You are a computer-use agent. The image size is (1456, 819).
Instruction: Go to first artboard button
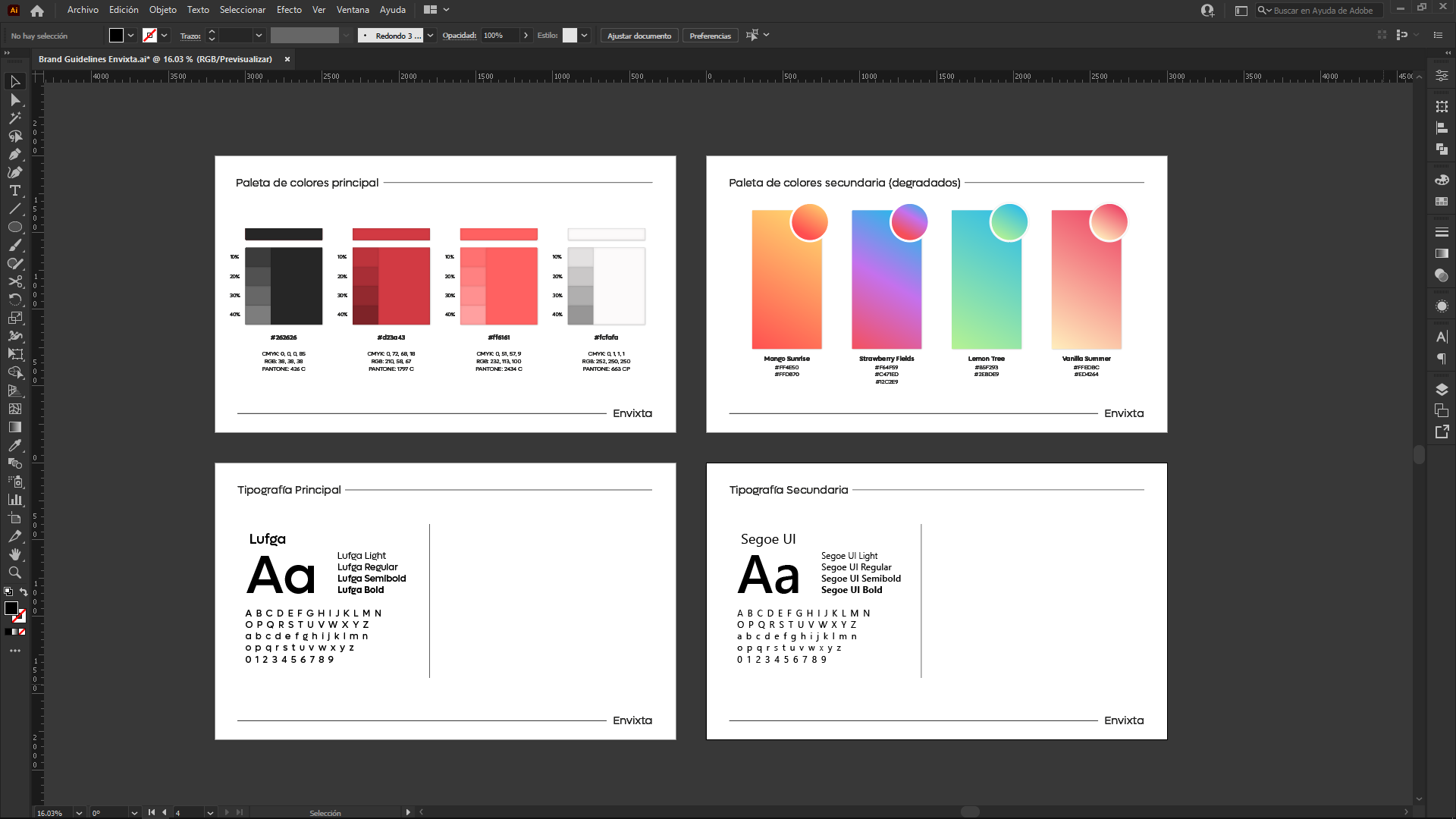point(152,812)
